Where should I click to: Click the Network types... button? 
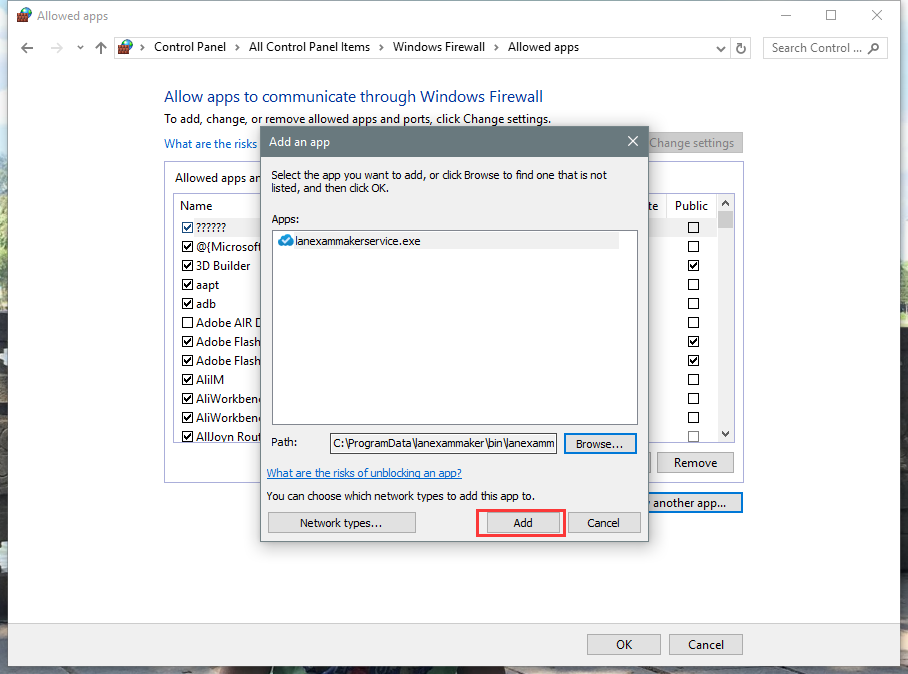pos(341,523)
